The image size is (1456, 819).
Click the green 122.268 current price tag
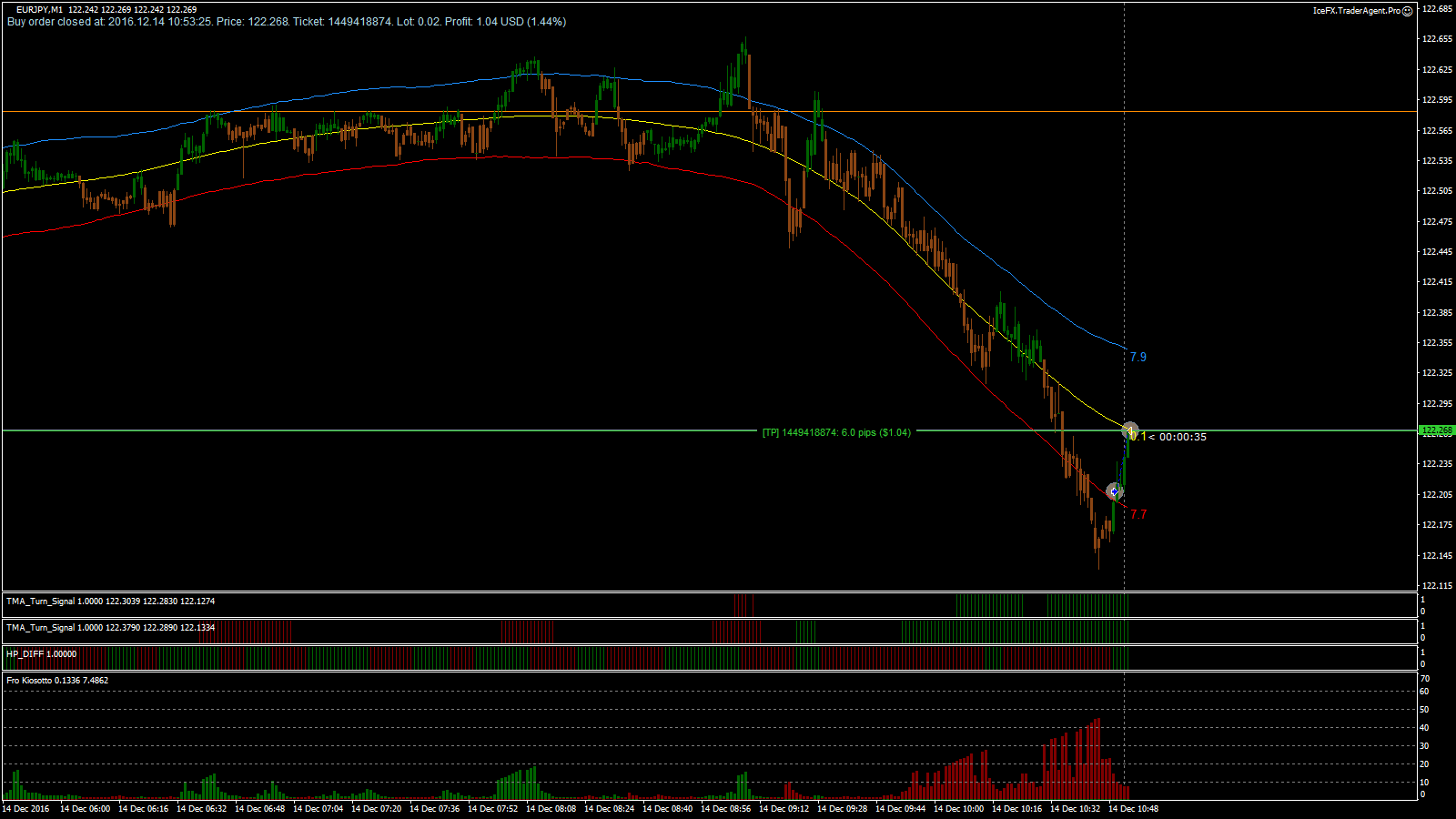[x=1437, y=430]
